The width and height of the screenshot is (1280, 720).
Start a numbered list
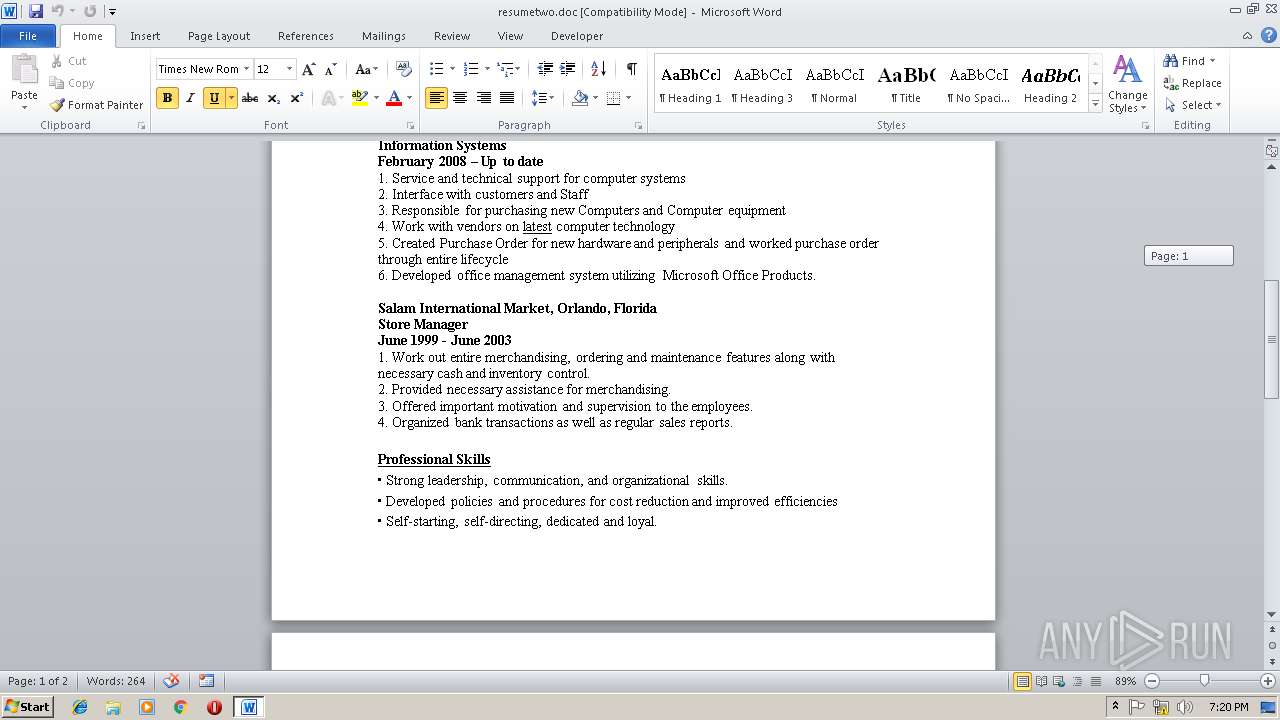point(471,69)
